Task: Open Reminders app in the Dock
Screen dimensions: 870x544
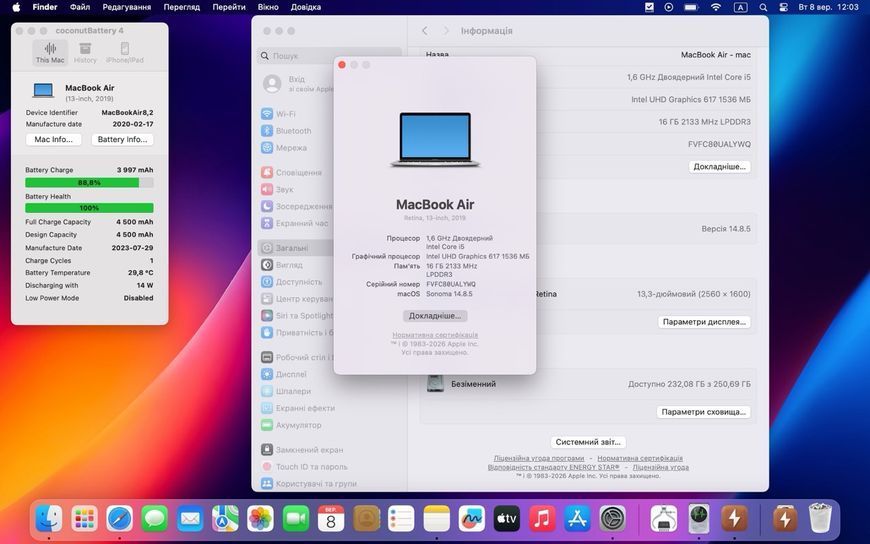Action: (401, 520)
